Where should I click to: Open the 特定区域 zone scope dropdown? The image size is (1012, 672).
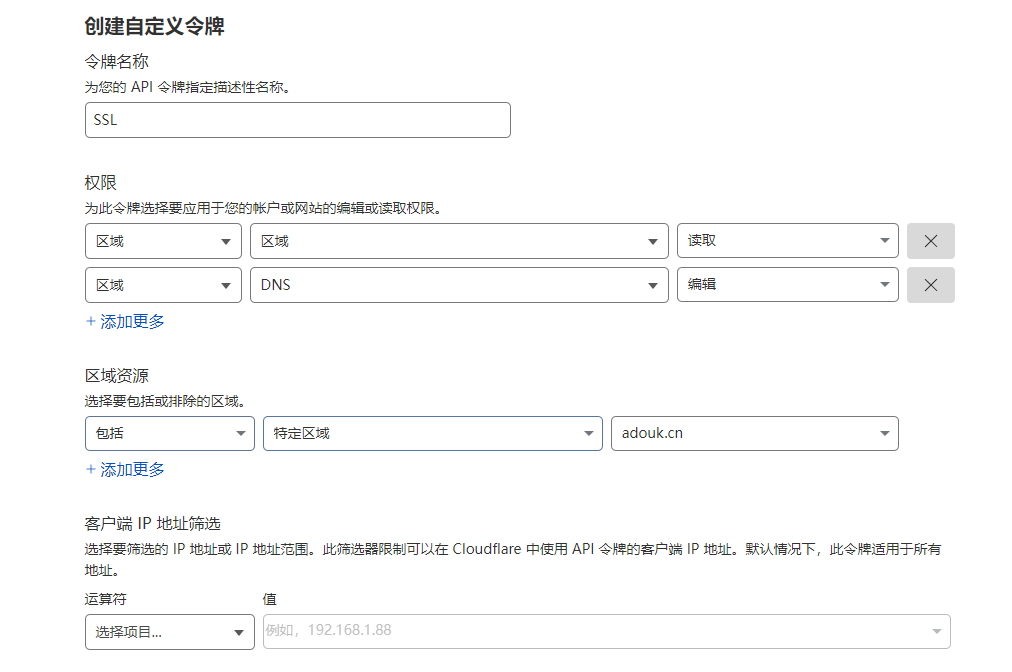pos(432,434)
